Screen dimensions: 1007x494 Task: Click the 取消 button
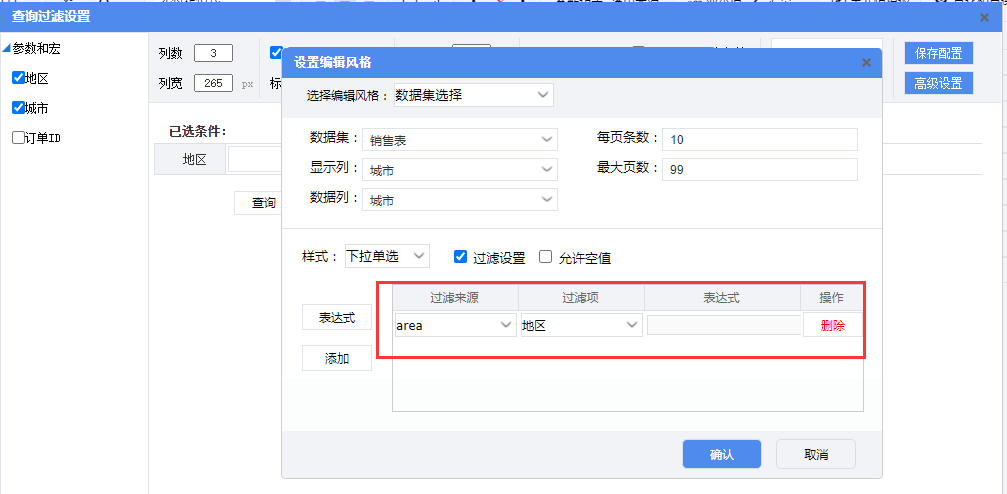[x=815, y=454]
